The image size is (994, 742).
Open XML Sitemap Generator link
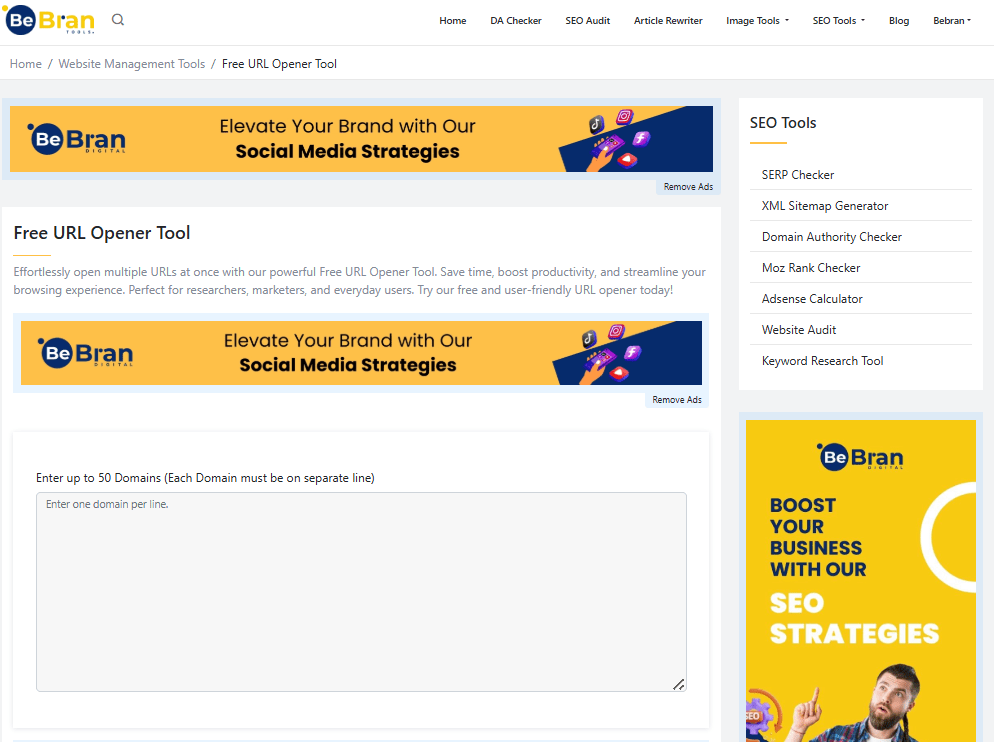pyautogui.click(x=825, y=206)
